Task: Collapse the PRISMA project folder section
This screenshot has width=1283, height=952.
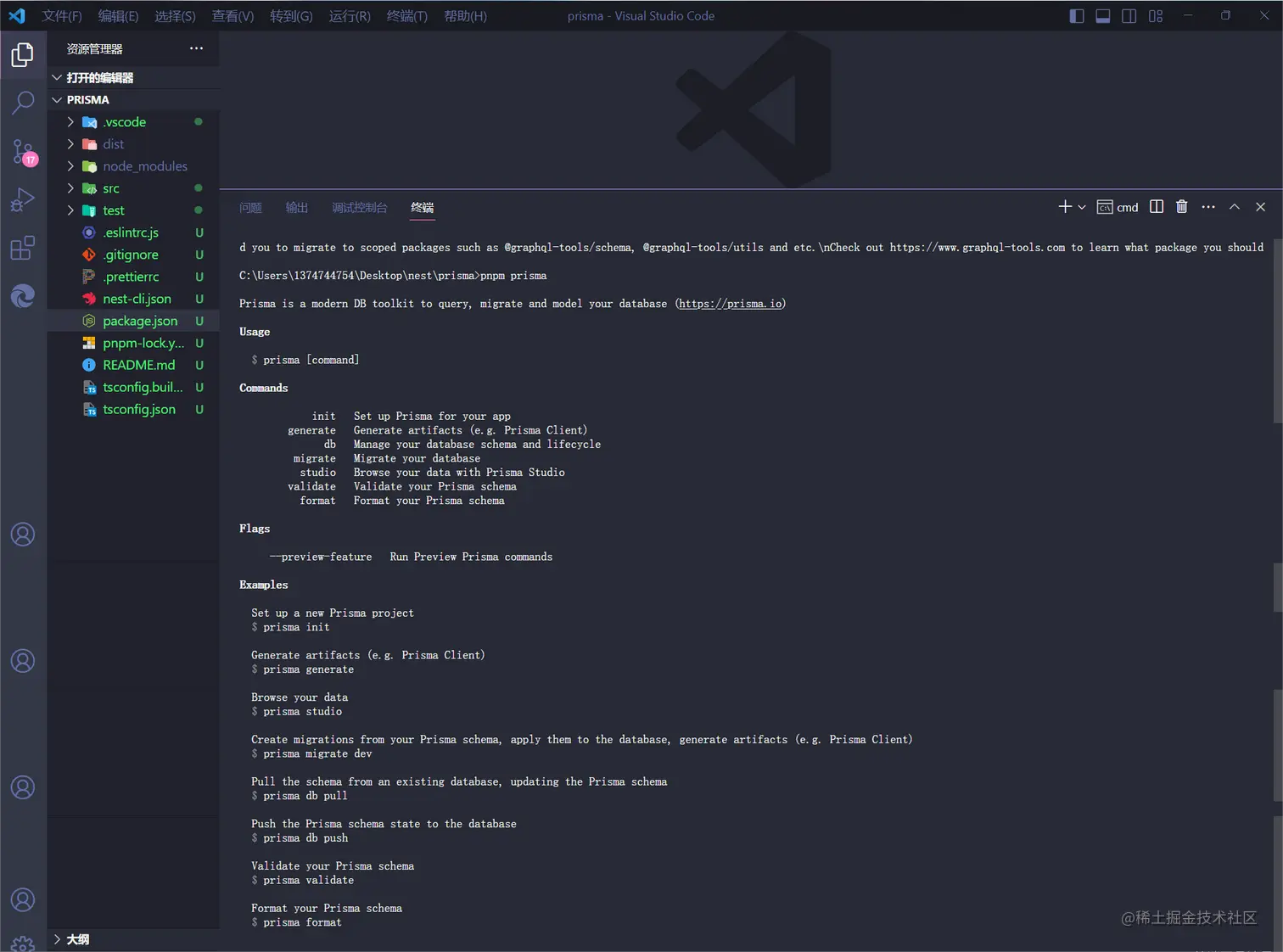Action: pos(133,100)
